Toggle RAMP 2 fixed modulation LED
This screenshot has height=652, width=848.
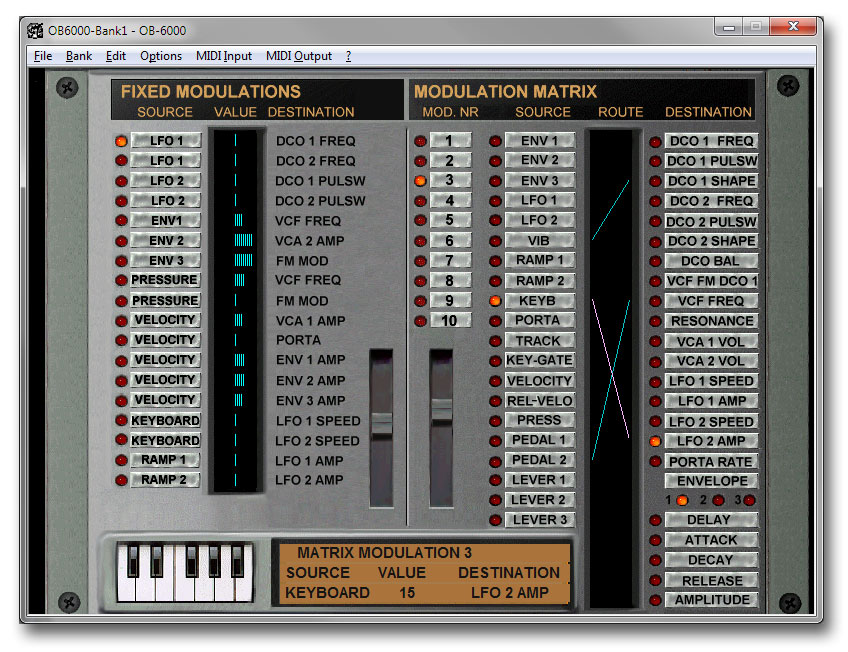[x=121, y=480]
